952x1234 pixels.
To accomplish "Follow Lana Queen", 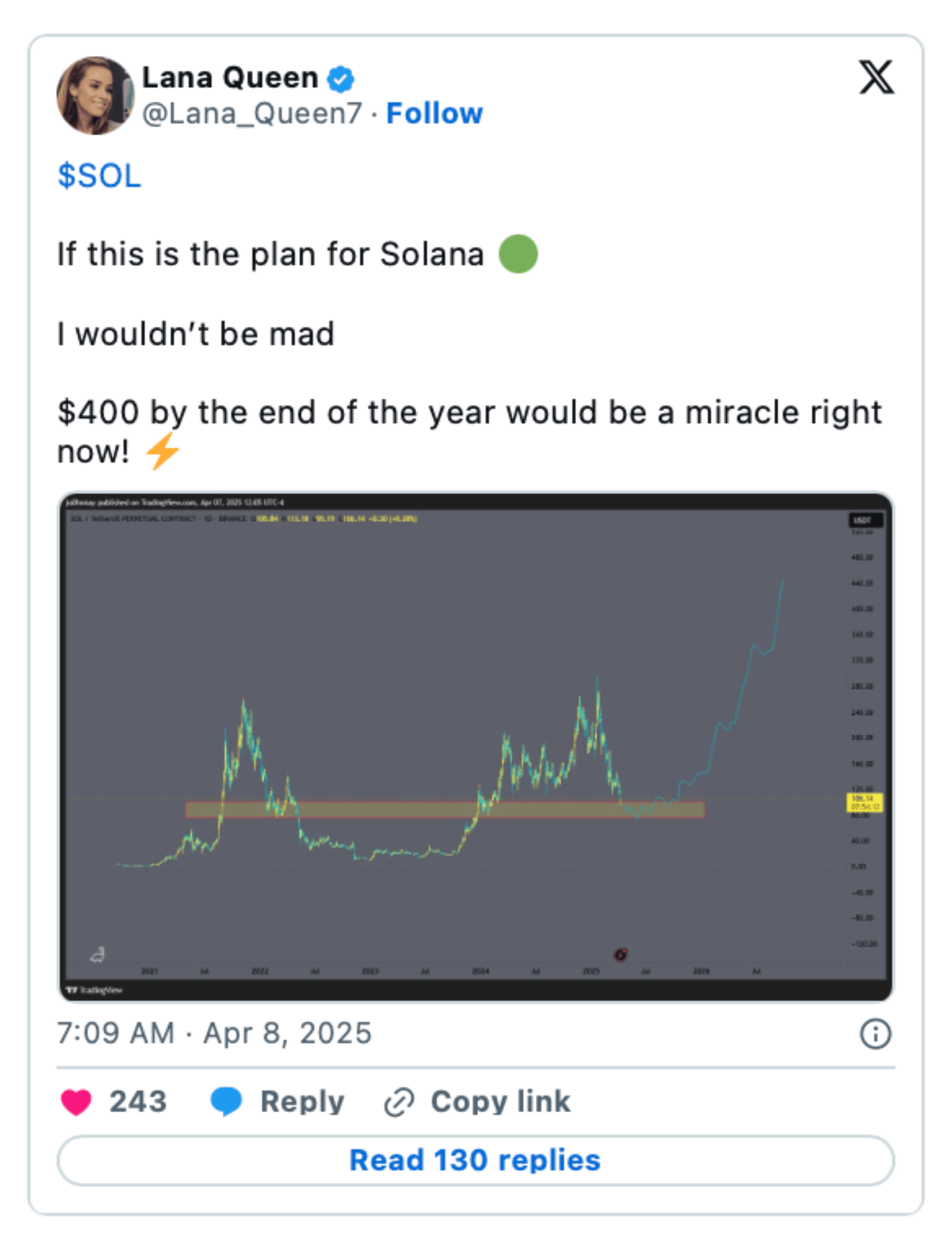I will [x=434, y=114].
